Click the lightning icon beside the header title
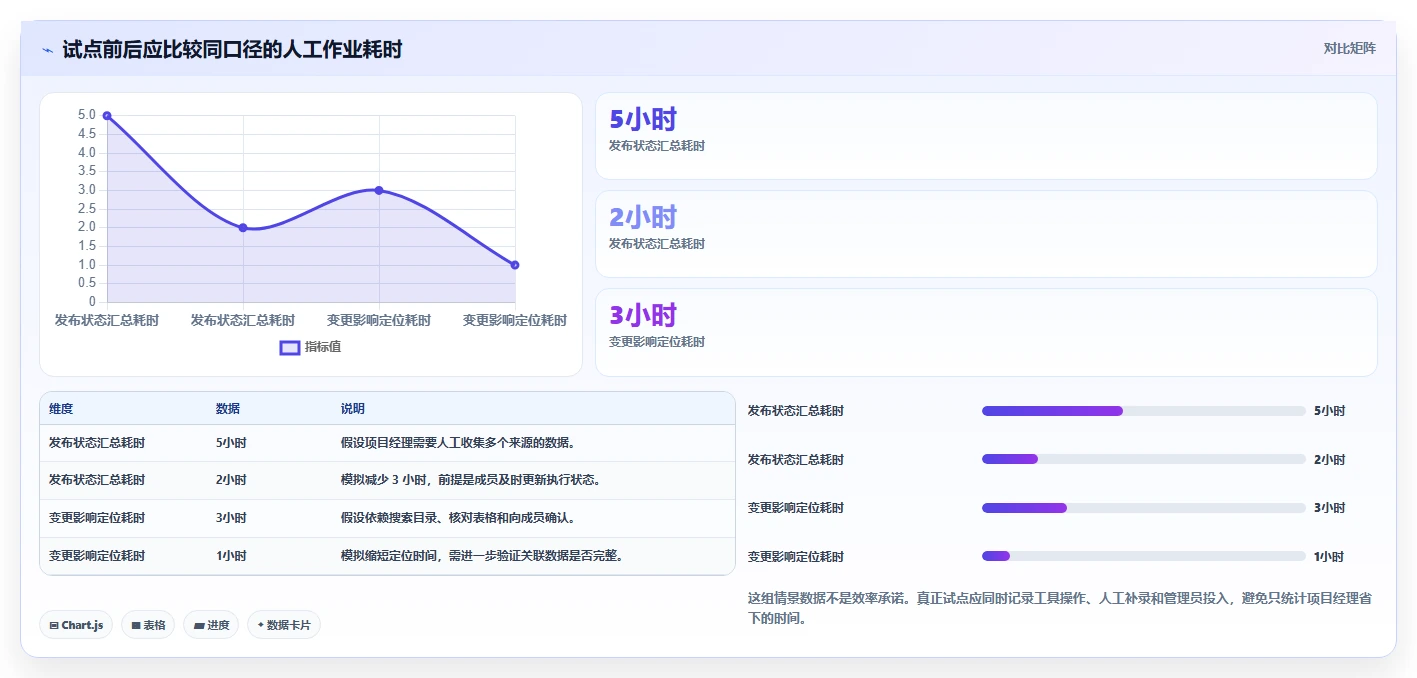1417x678 pixels. (x=47, y=50)
